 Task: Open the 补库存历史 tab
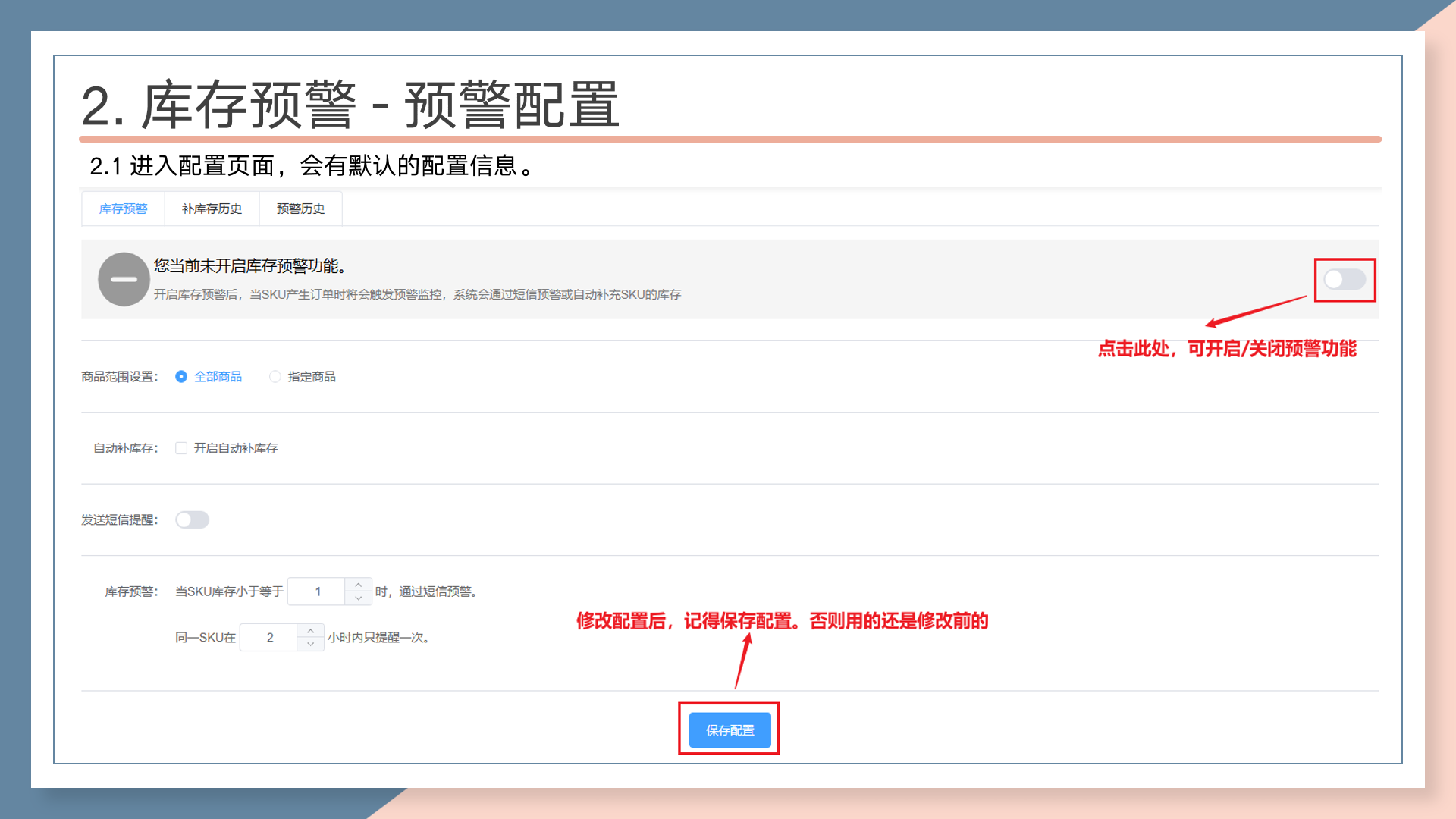click(212, 209)
